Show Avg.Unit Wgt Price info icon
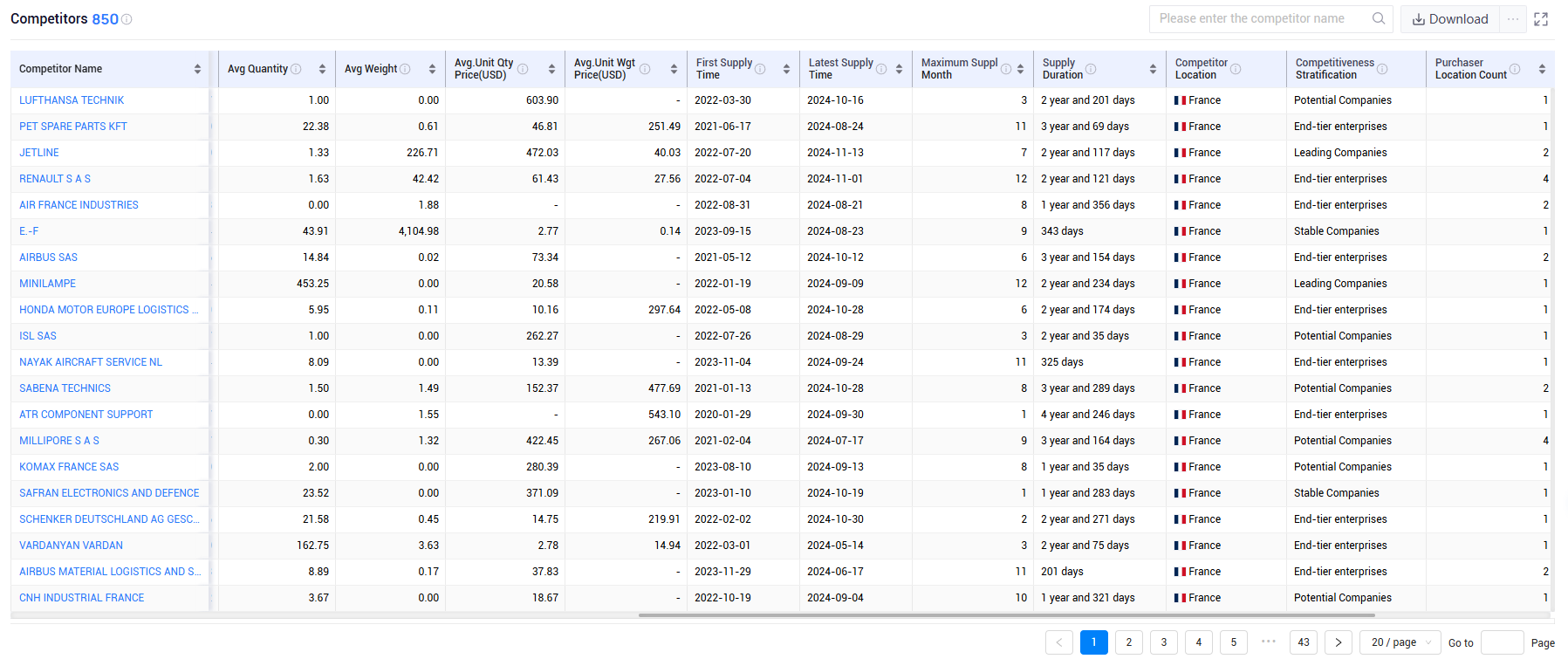This screenshot has height=659, width=1568. tap(645, 69)
